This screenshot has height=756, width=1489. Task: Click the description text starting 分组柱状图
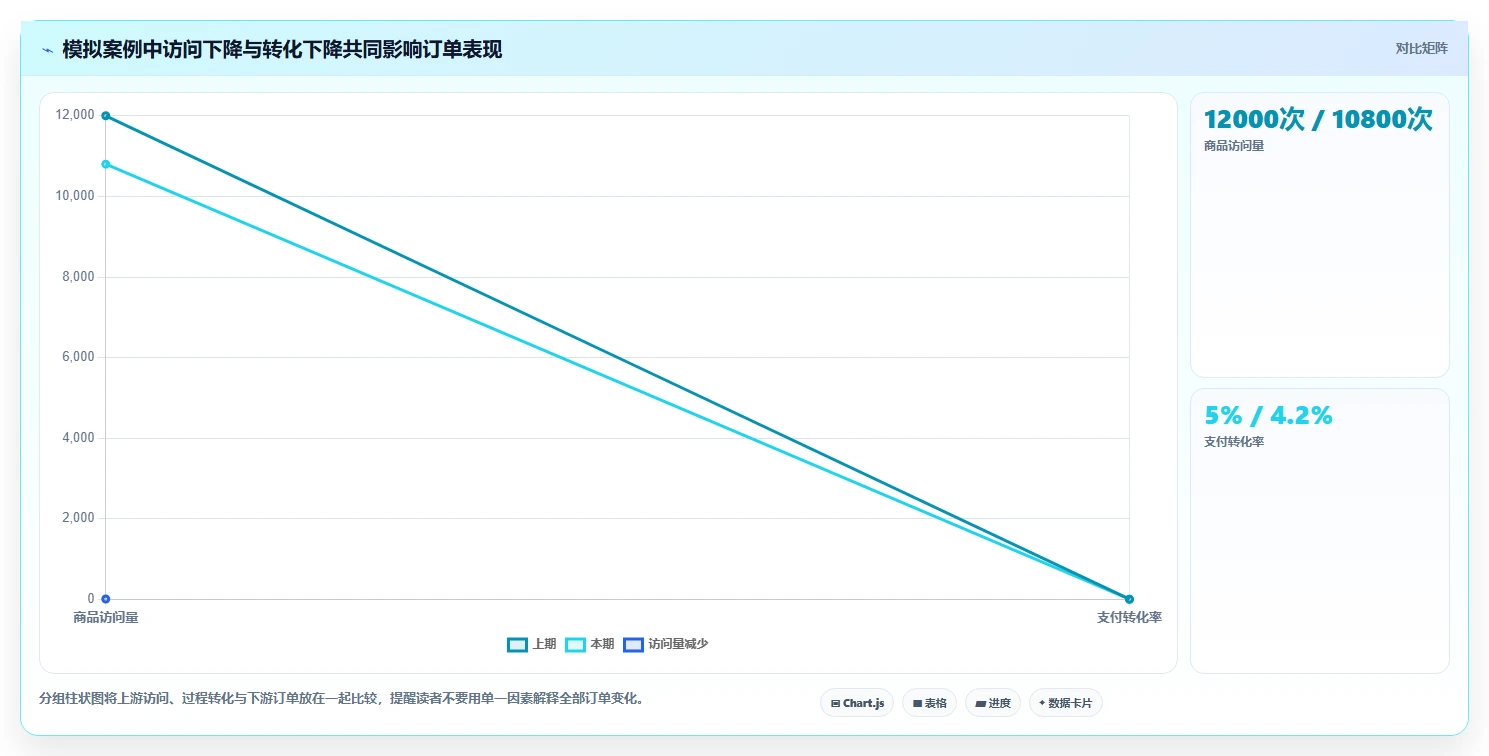pyautogui.click(x=341, y=698)
